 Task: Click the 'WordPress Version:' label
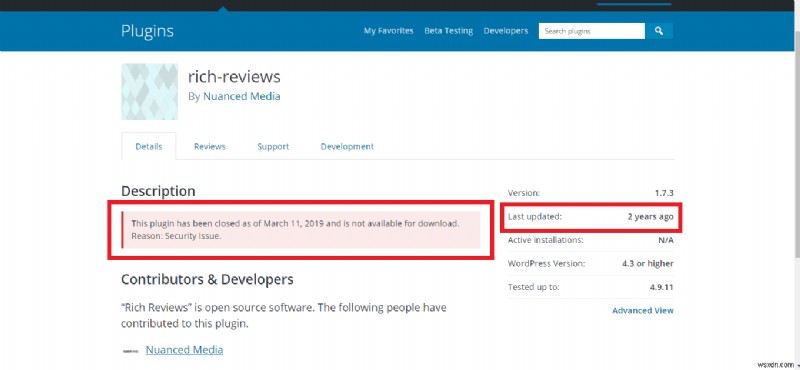(546, 263)
